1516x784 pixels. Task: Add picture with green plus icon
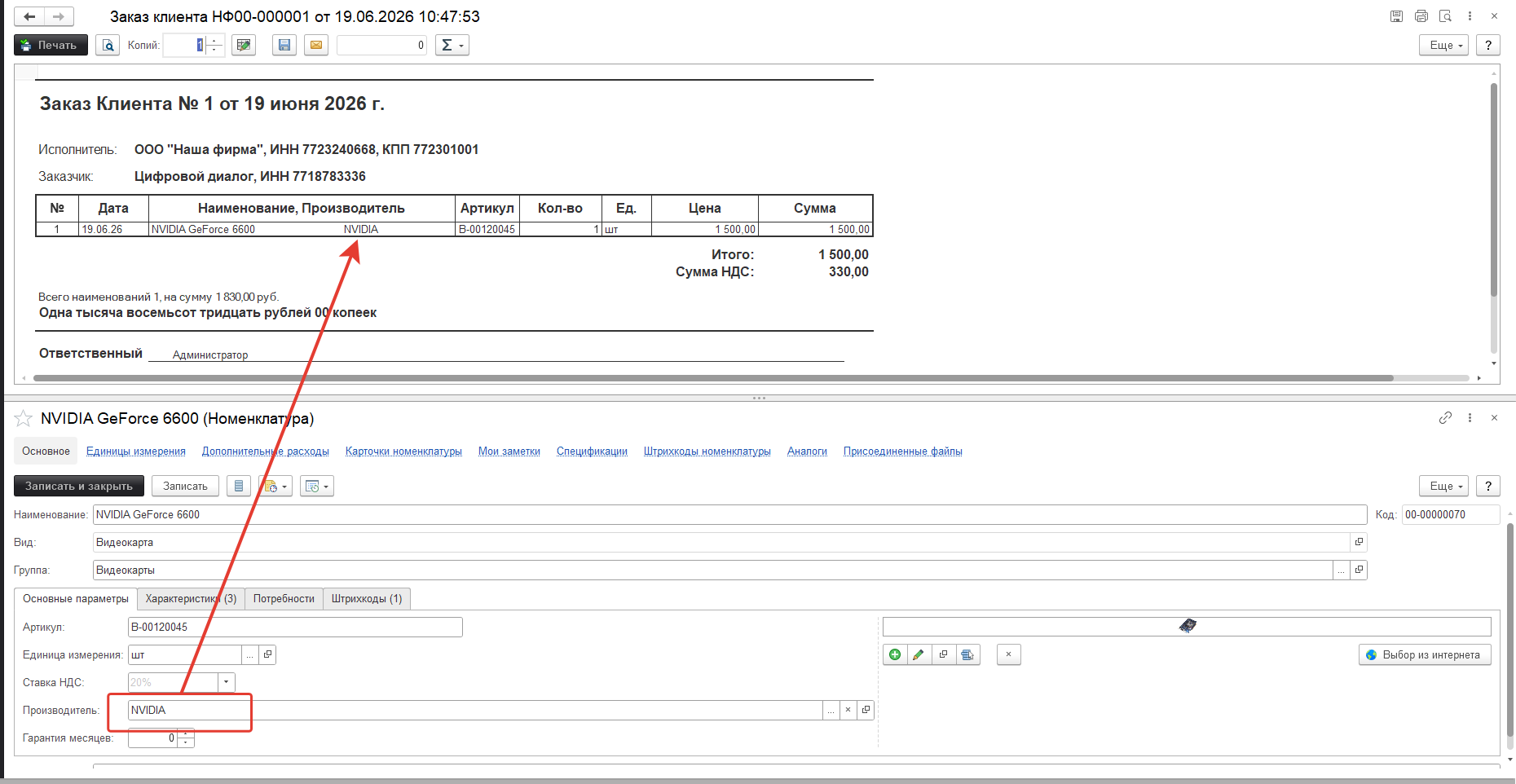tap(895, 654)
